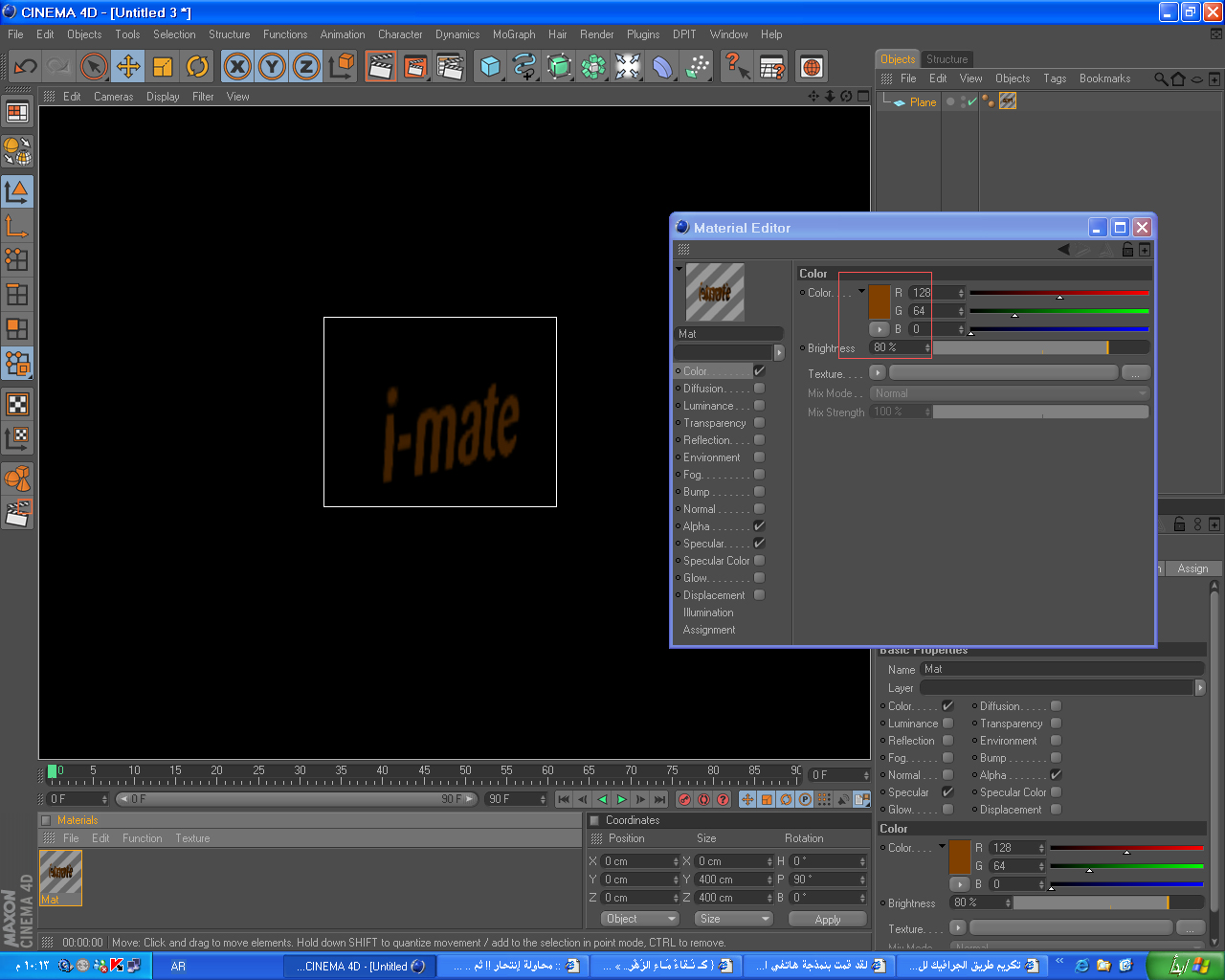Open the Size mode dropdown in Coordinates

click(x=733, y=919)
